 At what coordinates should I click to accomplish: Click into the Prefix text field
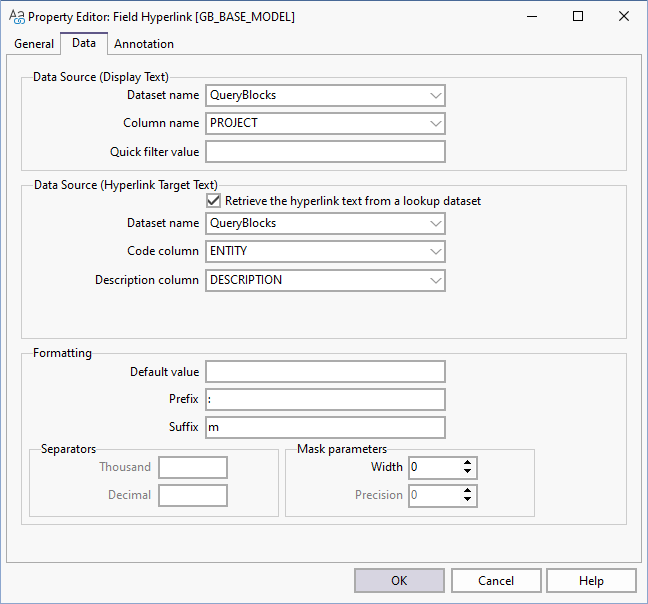pyautogui.click(x=325, y=400)
